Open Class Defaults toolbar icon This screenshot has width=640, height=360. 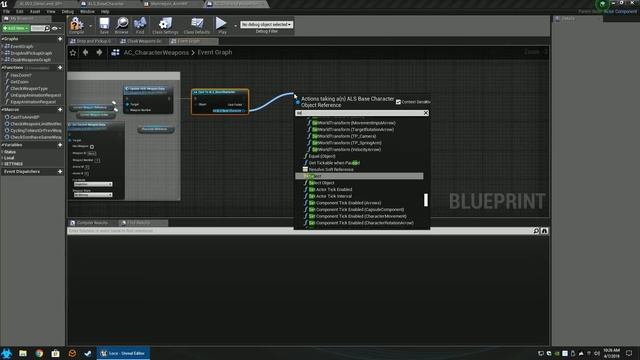(x=197, y=23)
